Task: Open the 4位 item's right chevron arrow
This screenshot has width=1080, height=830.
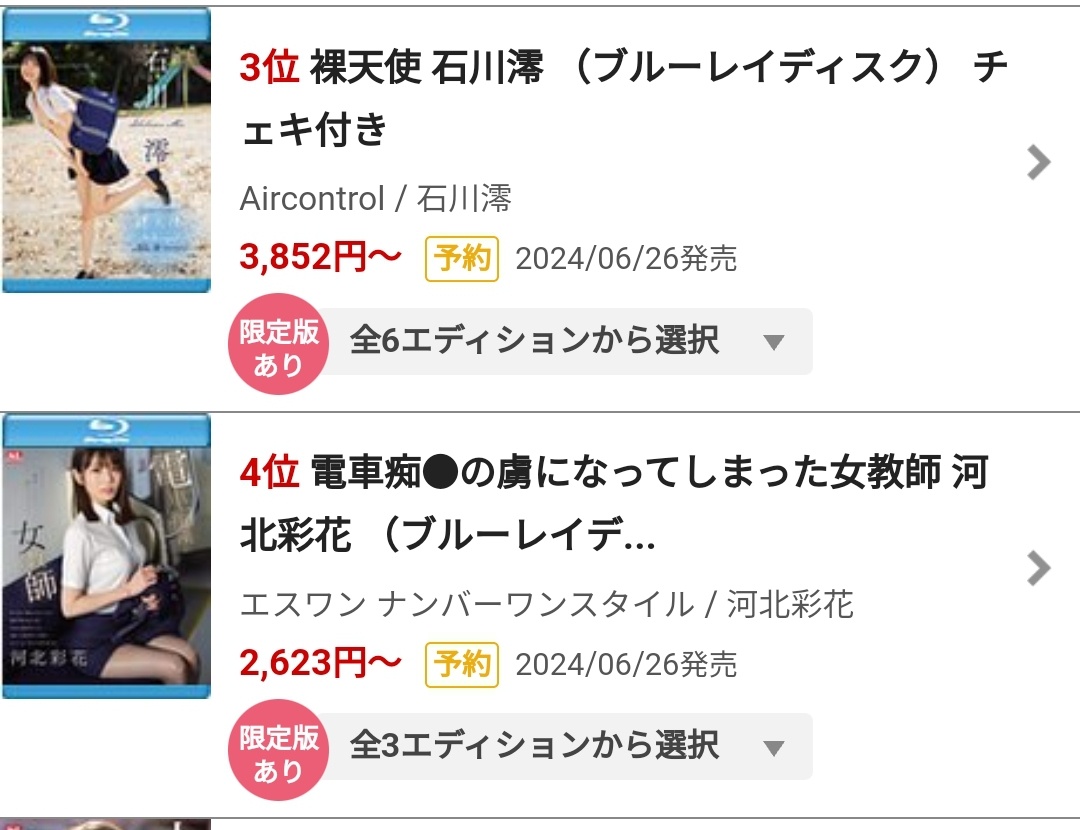Action: [x=1038, y=568]
